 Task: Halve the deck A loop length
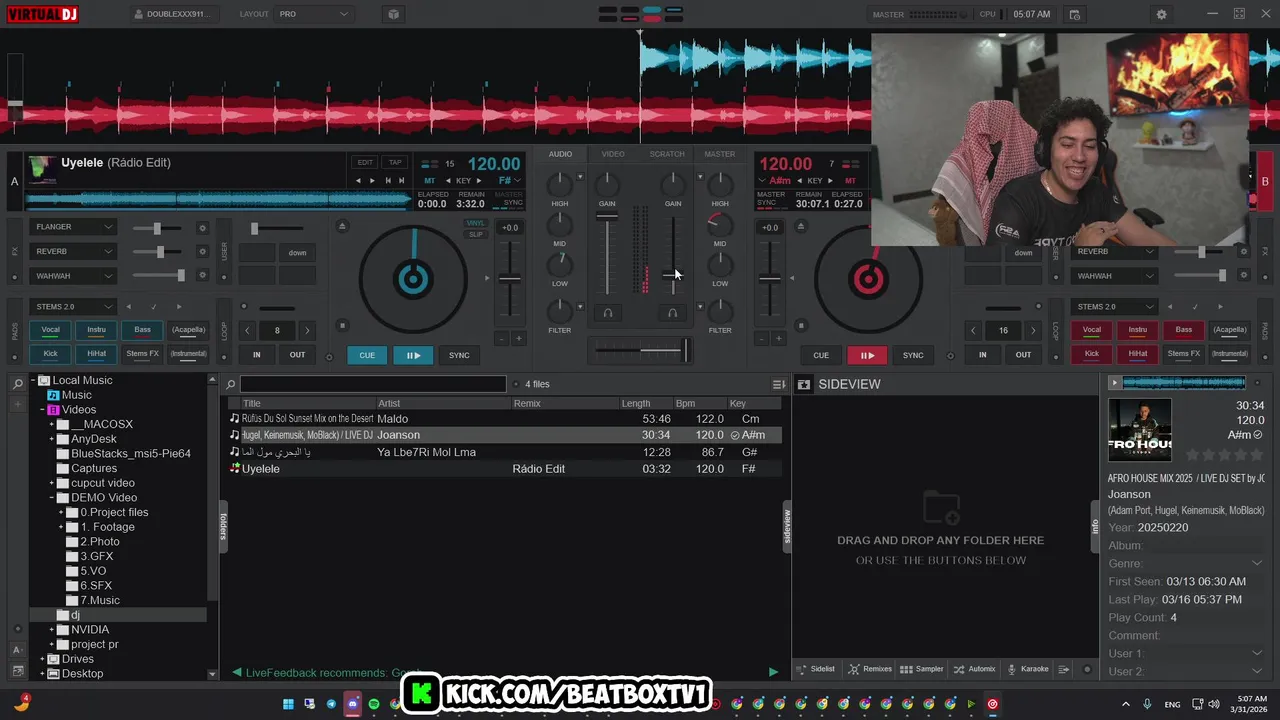pyautogui.click(x=247, y=330)
